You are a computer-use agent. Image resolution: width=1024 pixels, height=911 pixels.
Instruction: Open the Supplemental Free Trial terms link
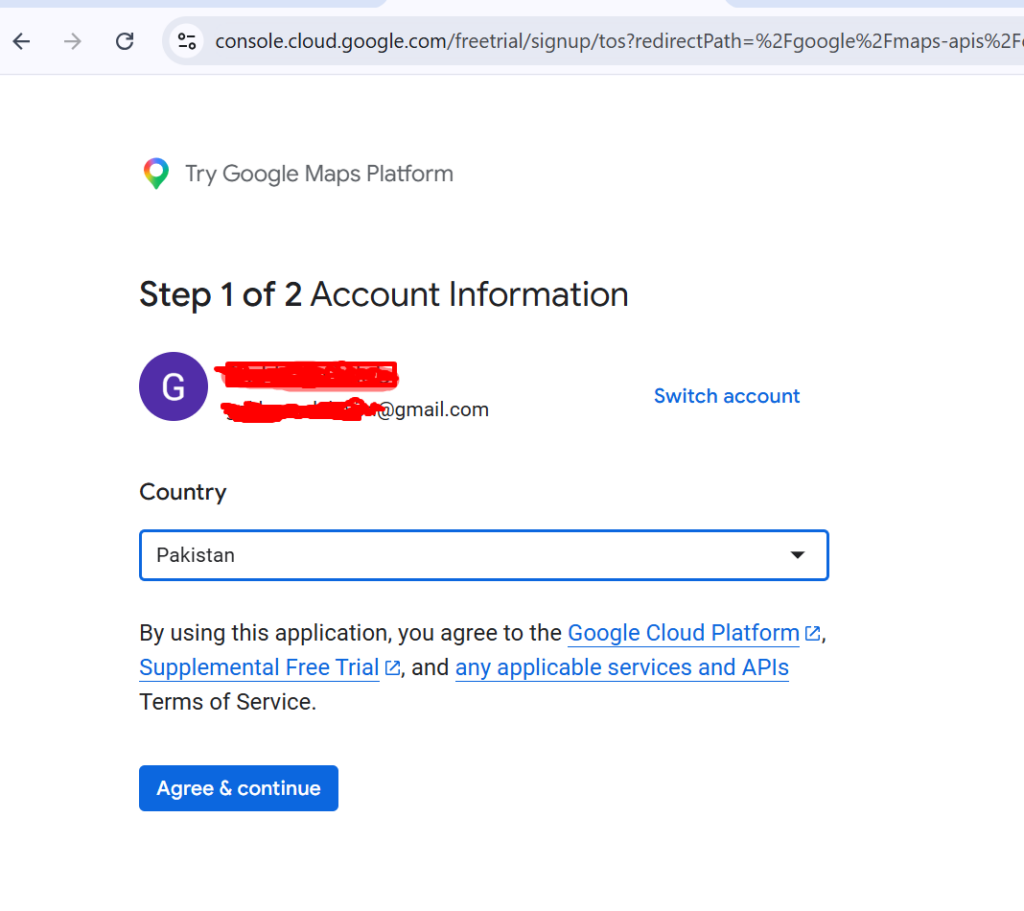(259, 668)
